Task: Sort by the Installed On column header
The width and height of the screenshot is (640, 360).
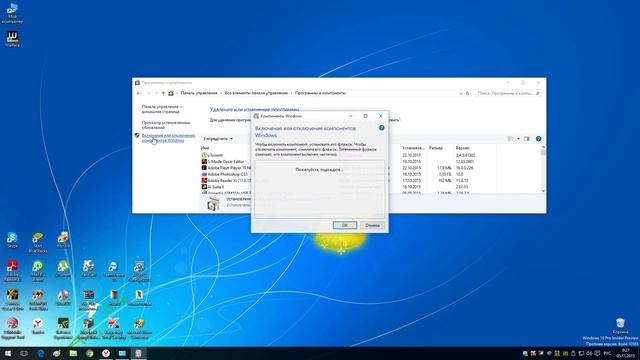Action: click(413, 148)
